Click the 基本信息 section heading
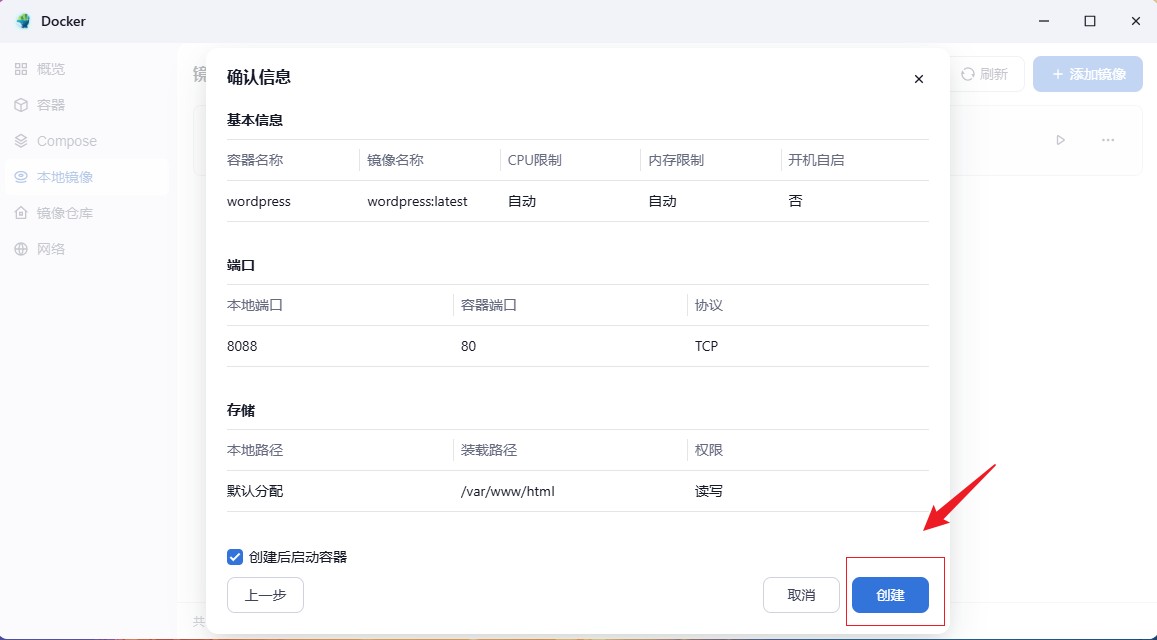 tap(255, 120)
